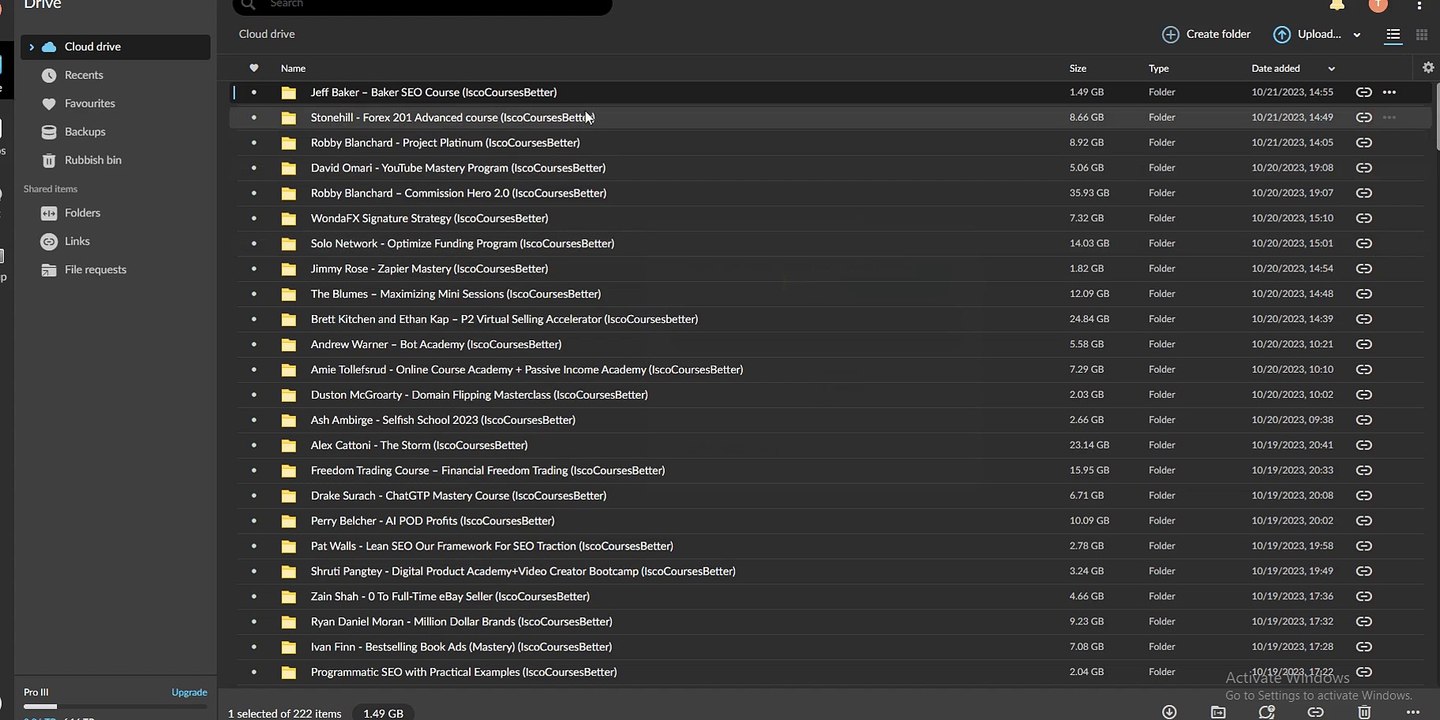Screen dimensions: 1440x720
Task: Click folder icon beside Alex Cattoni row
Action: [289, 445]
